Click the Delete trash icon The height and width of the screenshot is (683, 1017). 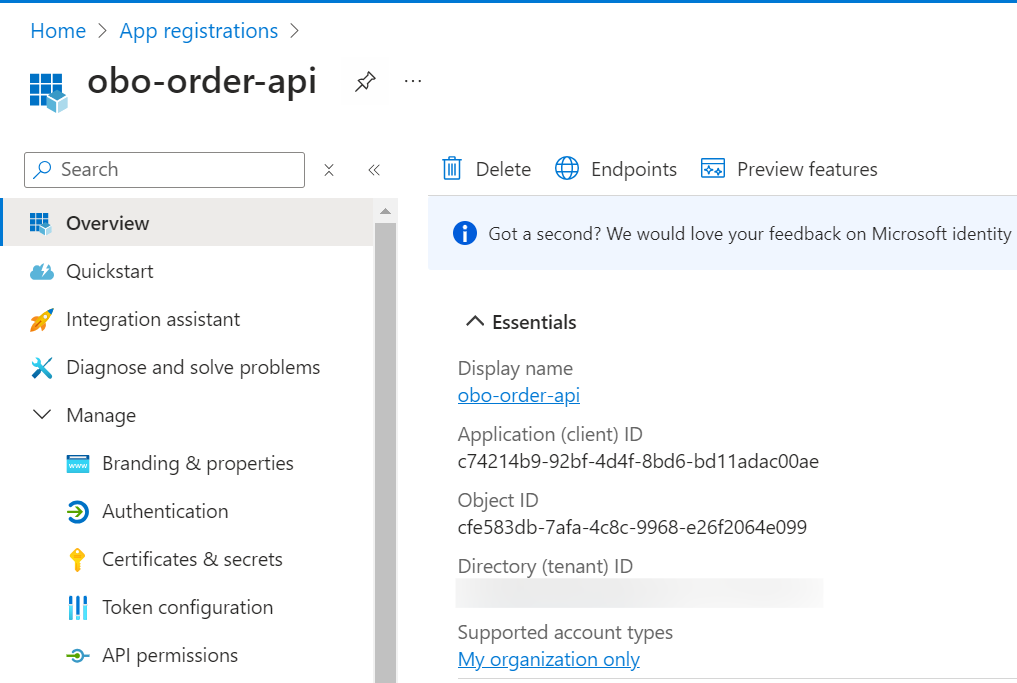(451, 169)
